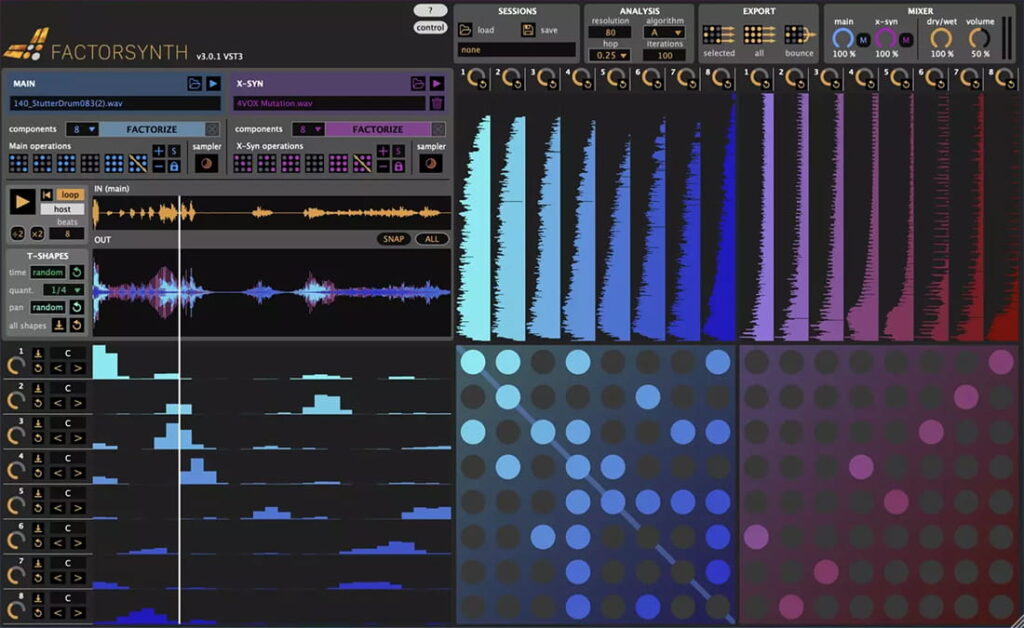Click the ÷2 beats button

pos(18,234)
